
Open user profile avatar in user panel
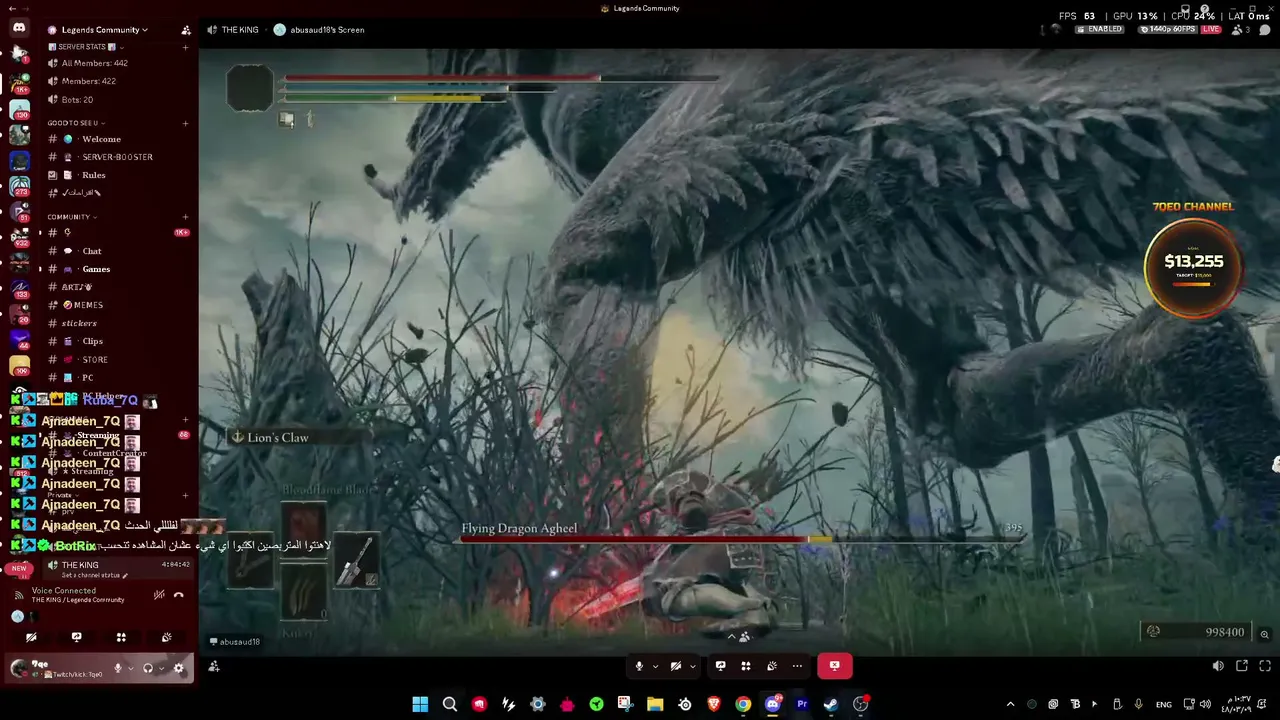(19, 668)
